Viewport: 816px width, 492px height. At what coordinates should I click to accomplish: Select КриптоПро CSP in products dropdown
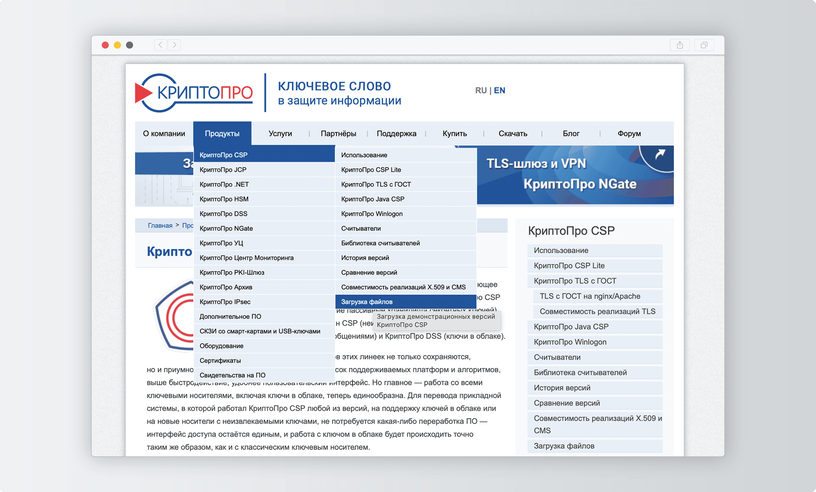coord(264,155)
